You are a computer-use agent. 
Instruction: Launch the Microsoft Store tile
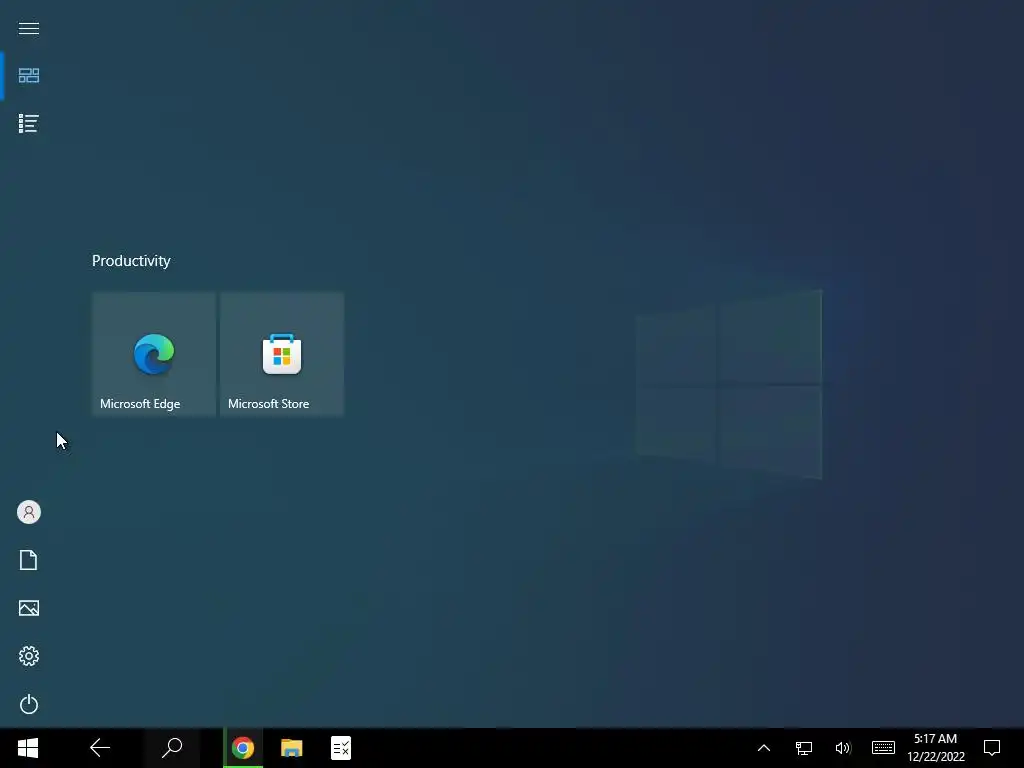click(282, 354)
